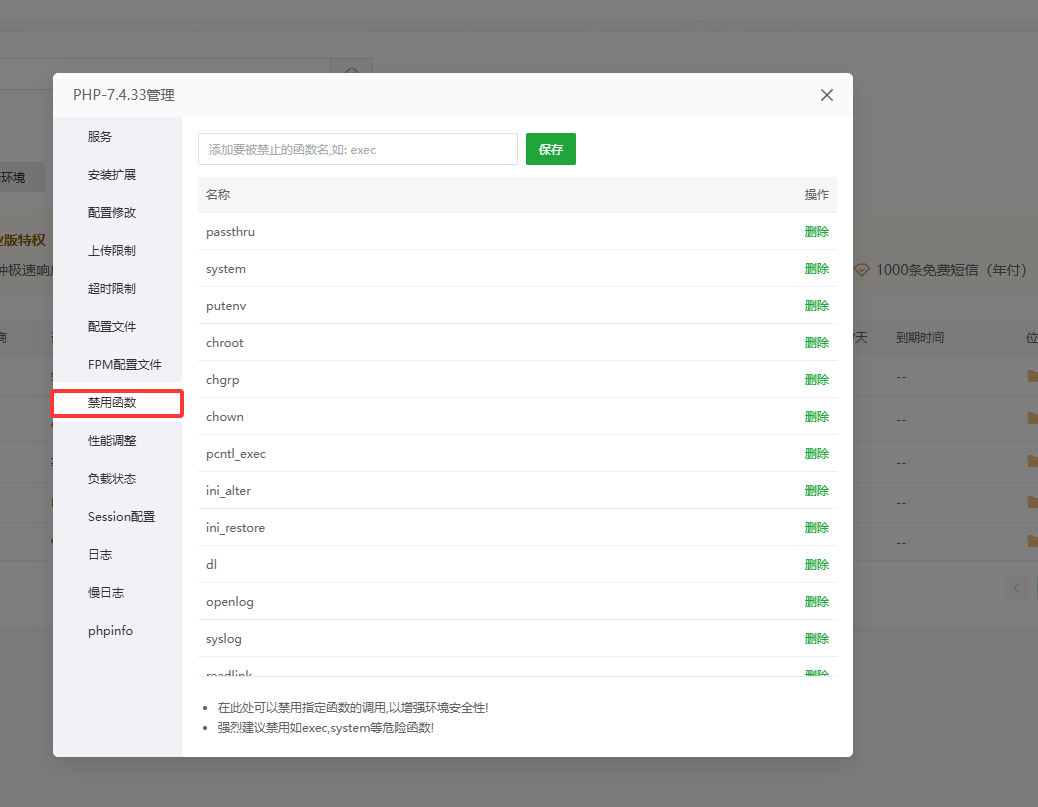Delete the dl function entry

(x=816, y=565)
